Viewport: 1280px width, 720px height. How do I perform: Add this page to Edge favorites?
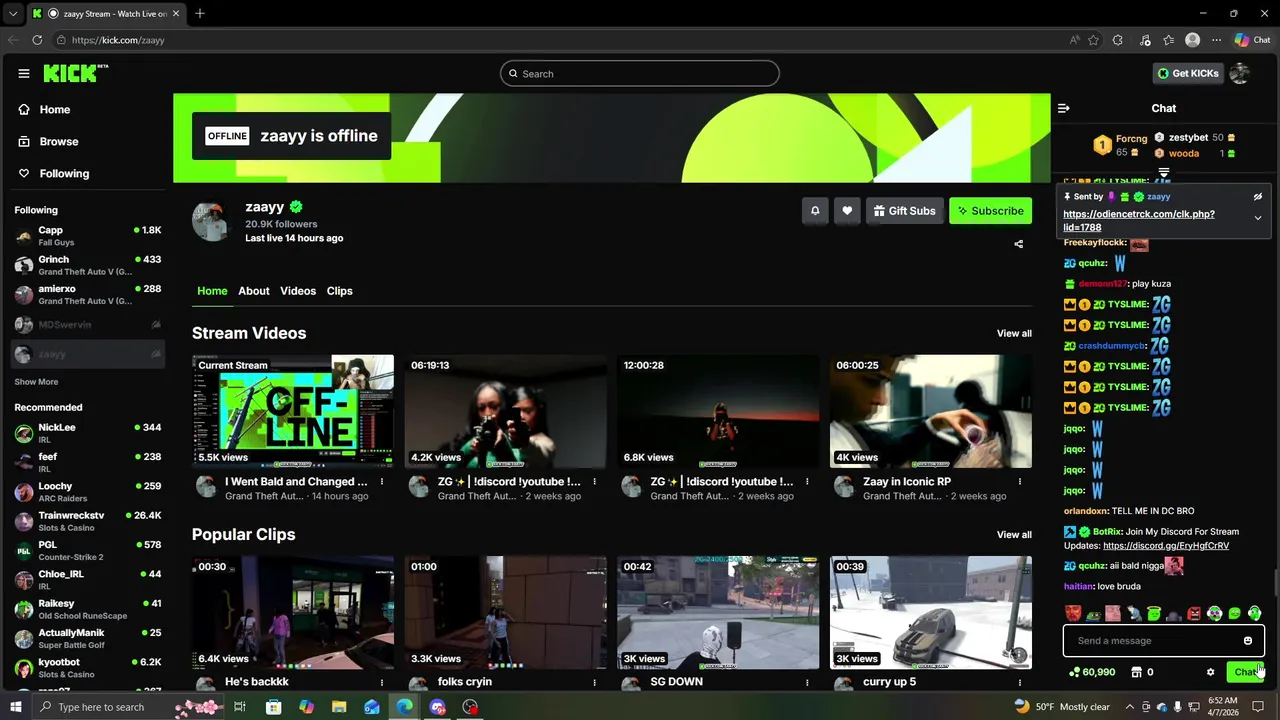pyautogui.click(x=1093, y=40)
